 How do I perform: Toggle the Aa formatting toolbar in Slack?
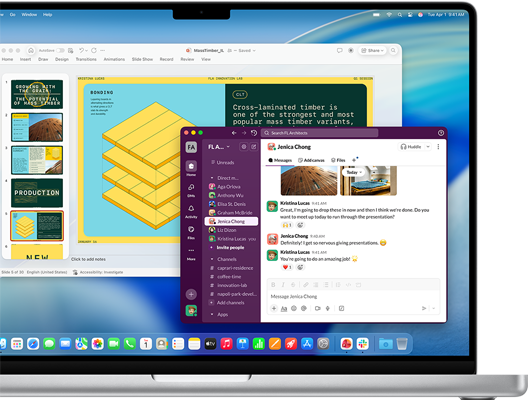tap(284, 308)
